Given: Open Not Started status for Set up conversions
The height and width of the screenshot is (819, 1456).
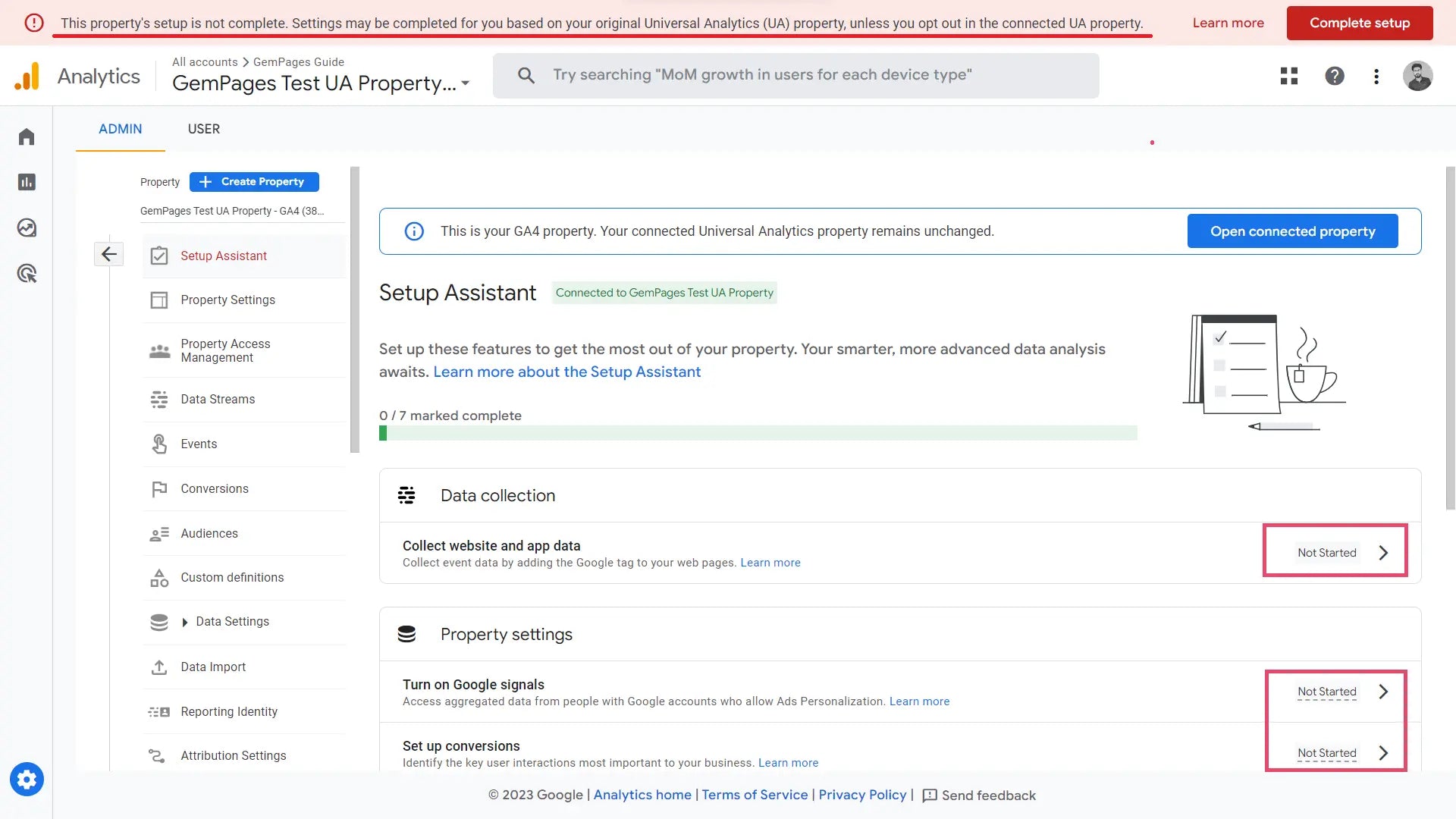Looking at the screenshot, I should [x=1327, y=753].
